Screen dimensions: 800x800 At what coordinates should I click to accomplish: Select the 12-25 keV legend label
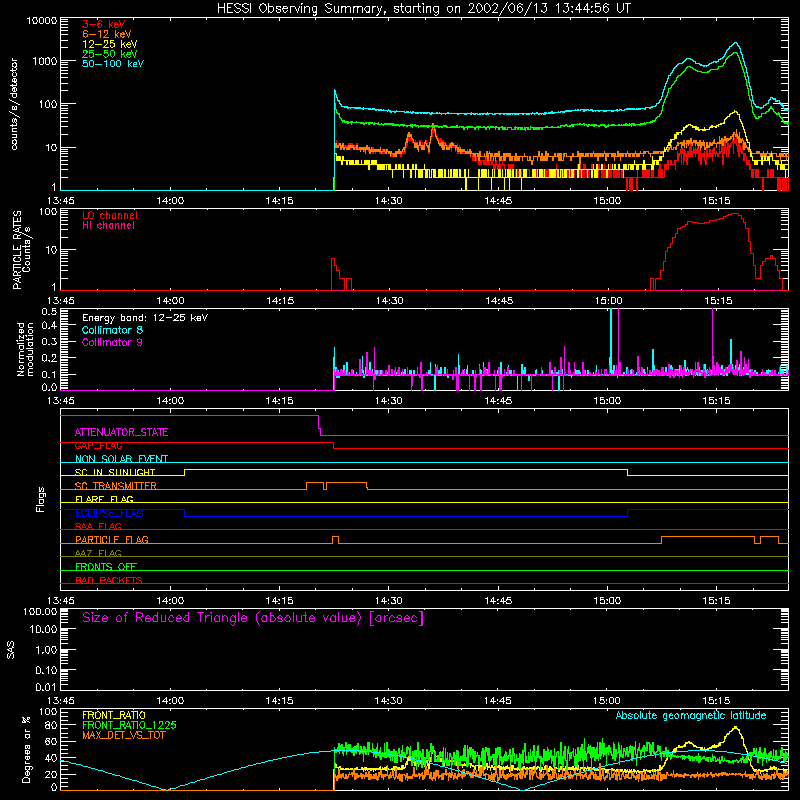point(110,44)
